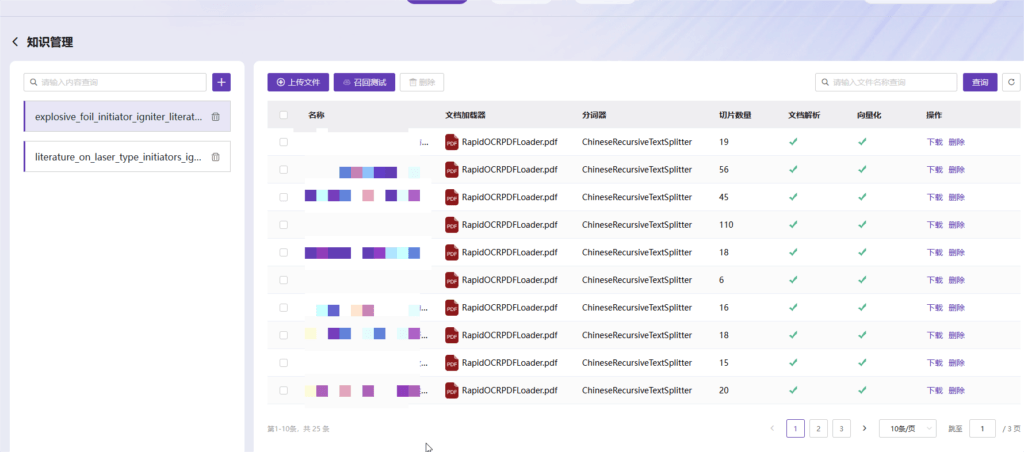Image resolution: width=1024 pixels, height=452 pixels.
Task: Click the previous page left chevron
Action: (x=773, y=428)
